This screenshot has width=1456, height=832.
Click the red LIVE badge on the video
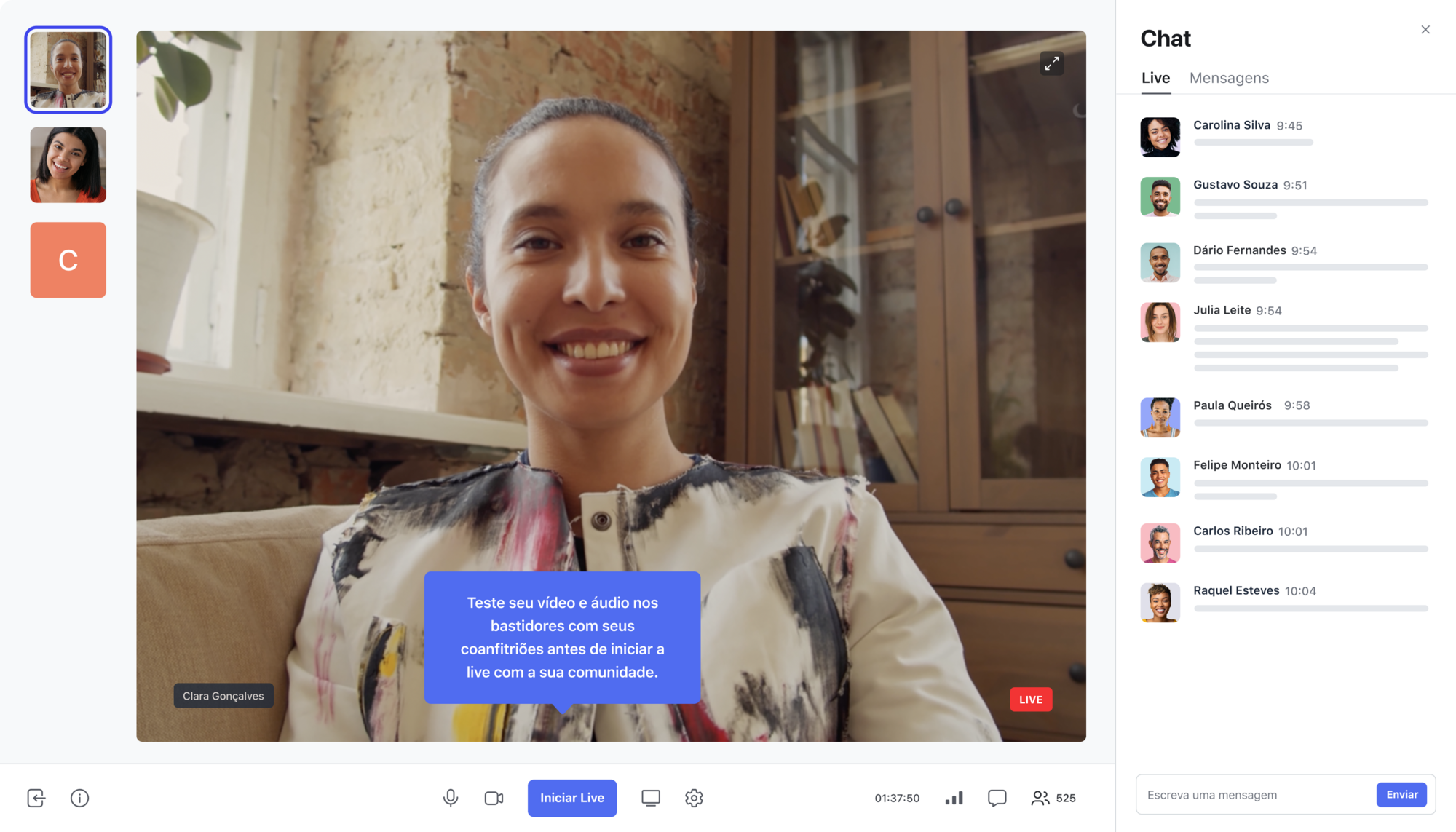(1031, 700)
